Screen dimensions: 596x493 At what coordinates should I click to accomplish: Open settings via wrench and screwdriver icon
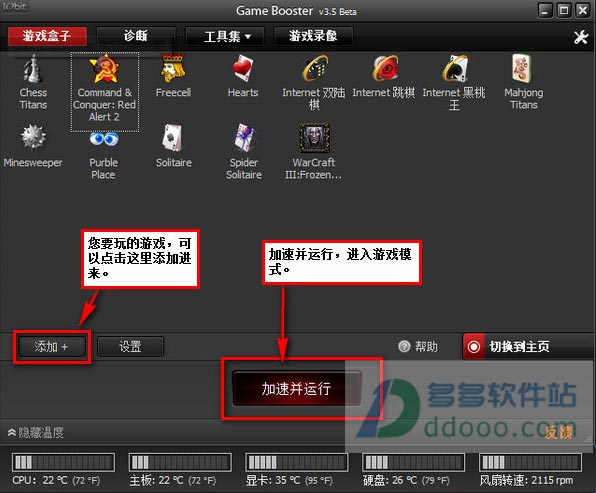pyautogui.click(x=581, y=37)
